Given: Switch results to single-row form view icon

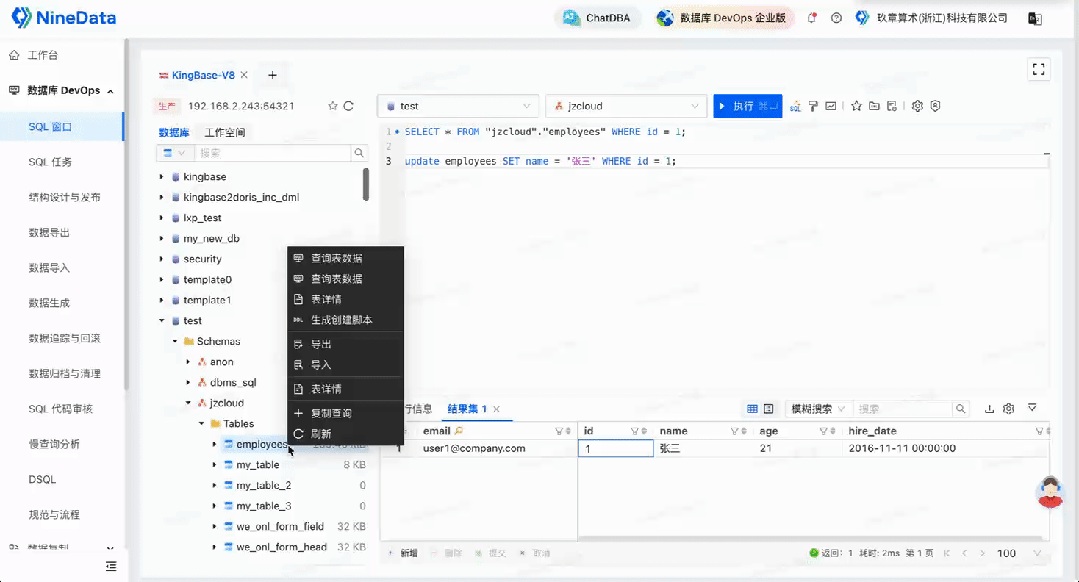Looking at the screenshot, I should [x=769, y=409].
